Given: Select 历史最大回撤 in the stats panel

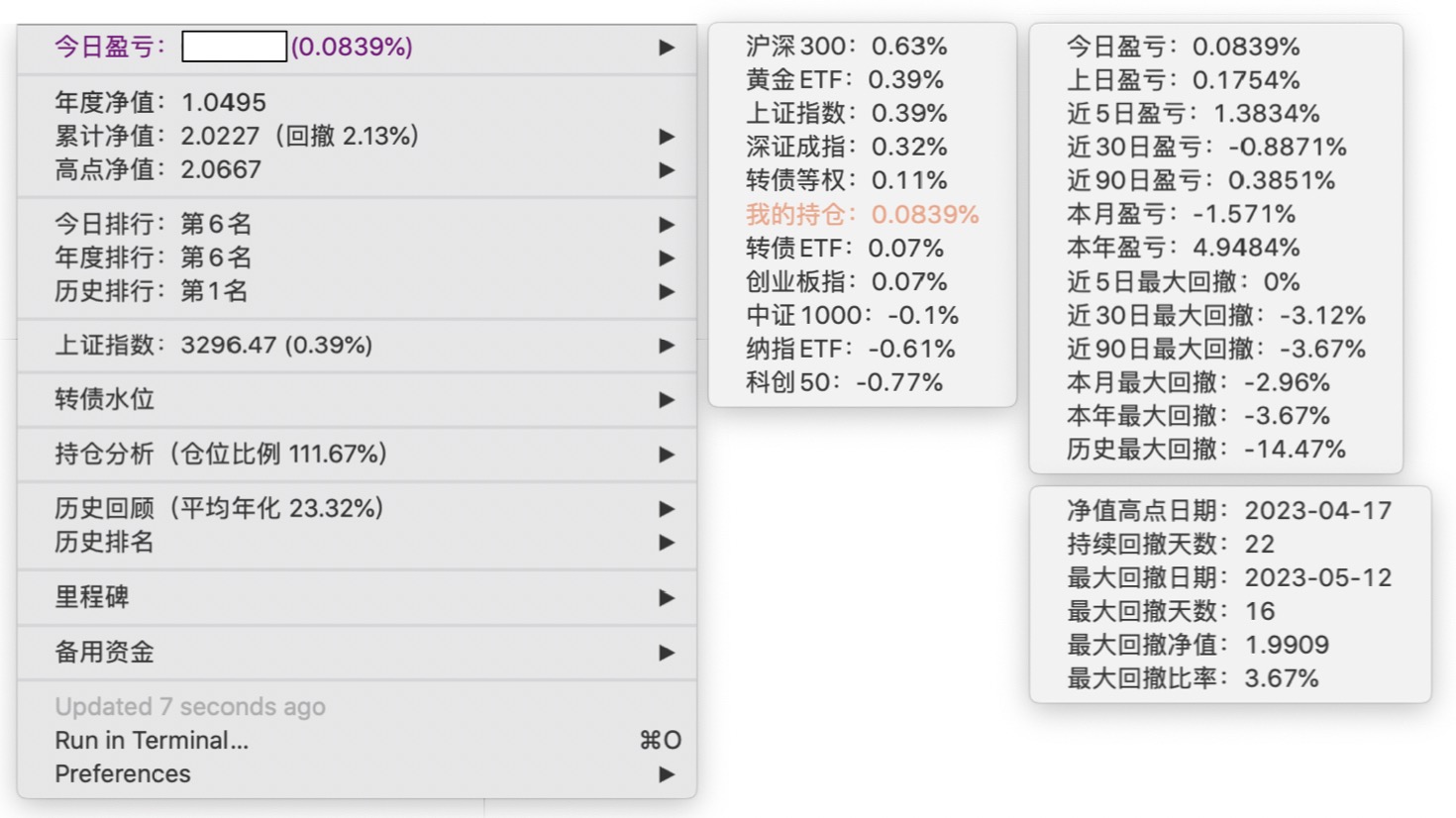Looking at the screenshot, I should [x=1205, y=450].
